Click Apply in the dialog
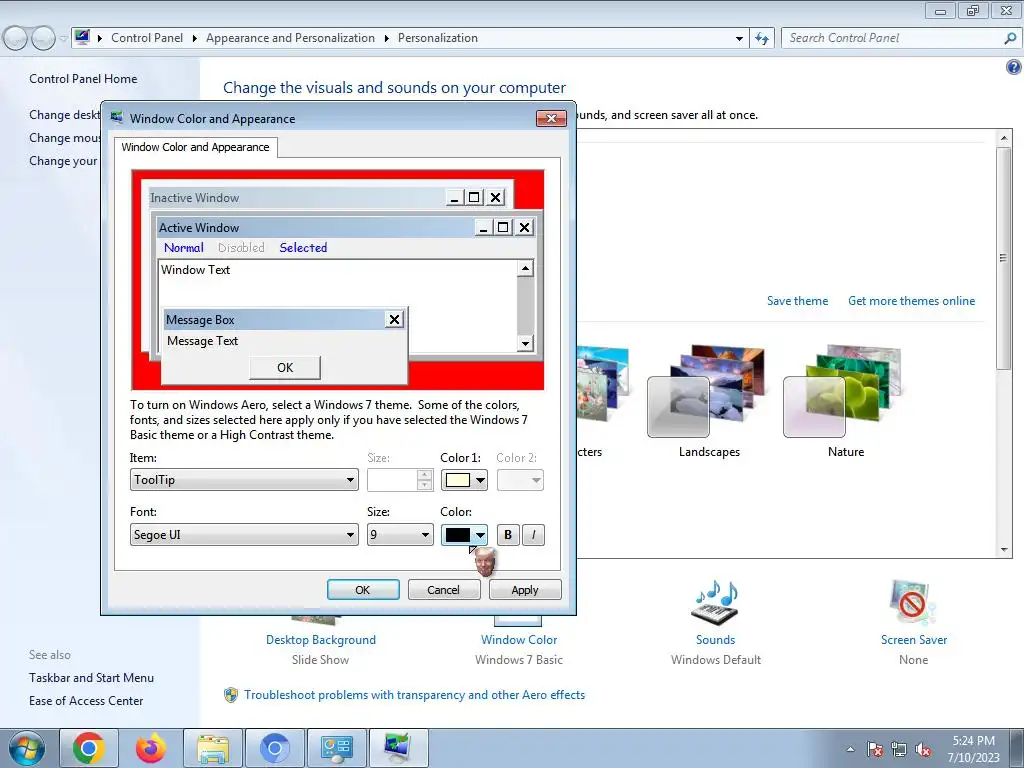The image size is (1024, 768). 525,590
